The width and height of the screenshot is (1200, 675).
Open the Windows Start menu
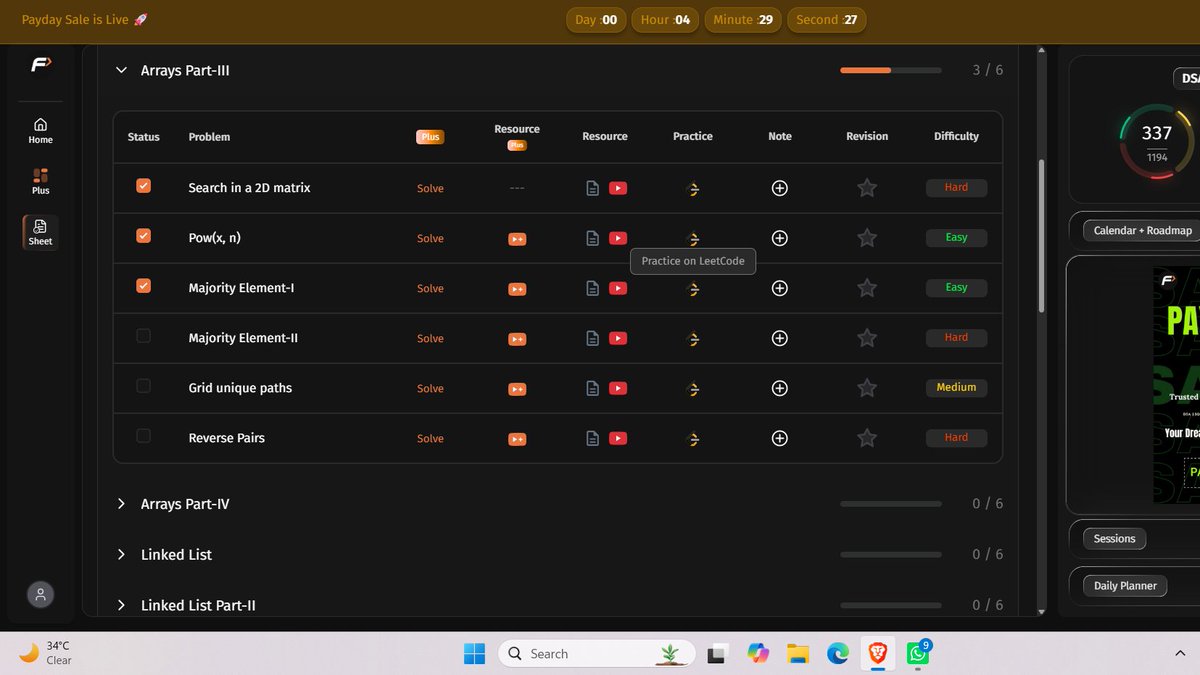pos(474,654)
